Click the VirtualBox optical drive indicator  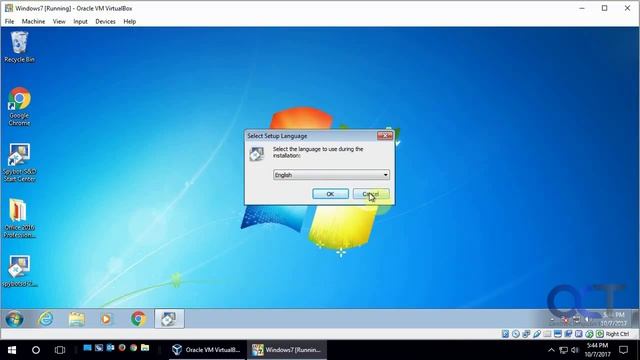(x=516, y=334)
